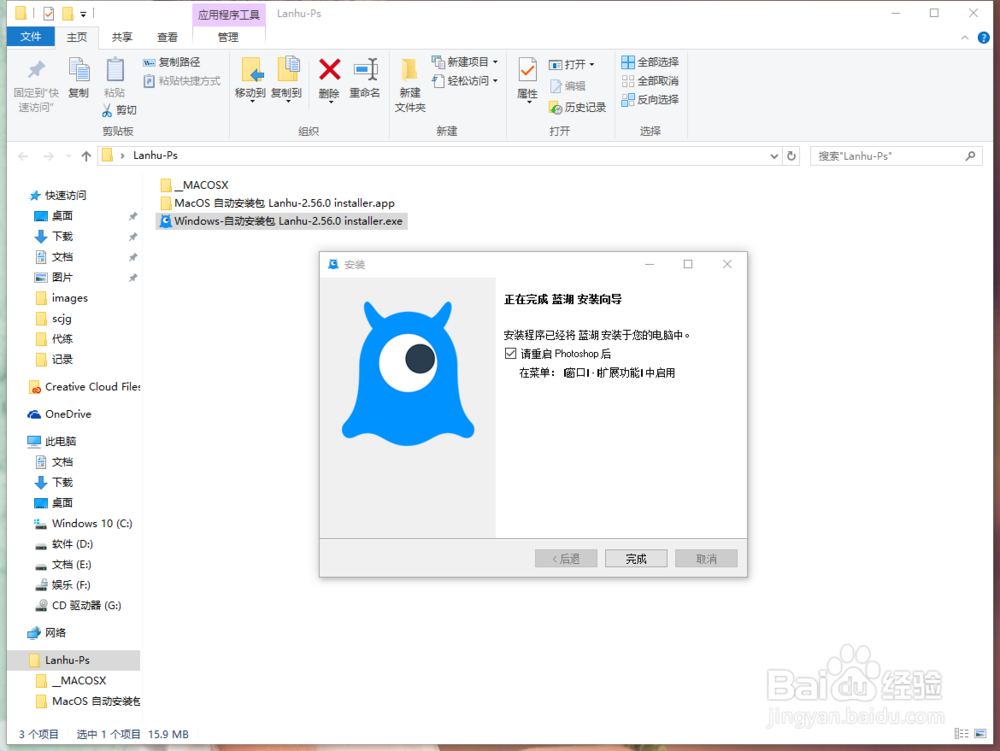Open OneDrive in sidebar
This screenshot has width=1000, height=751.
click(x=59, y=414)
